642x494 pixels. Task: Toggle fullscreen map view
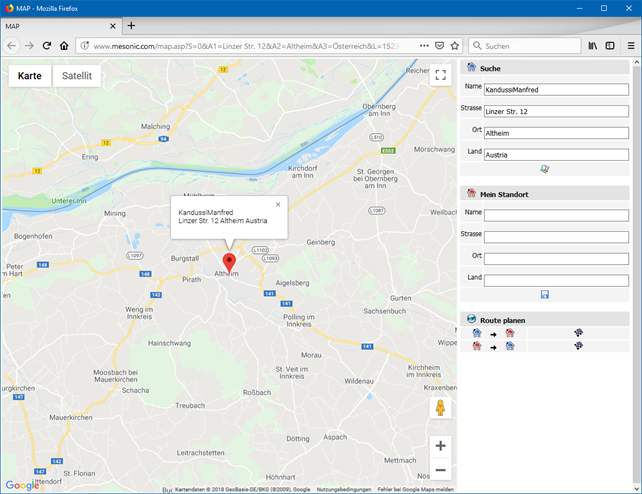[440, 77]
